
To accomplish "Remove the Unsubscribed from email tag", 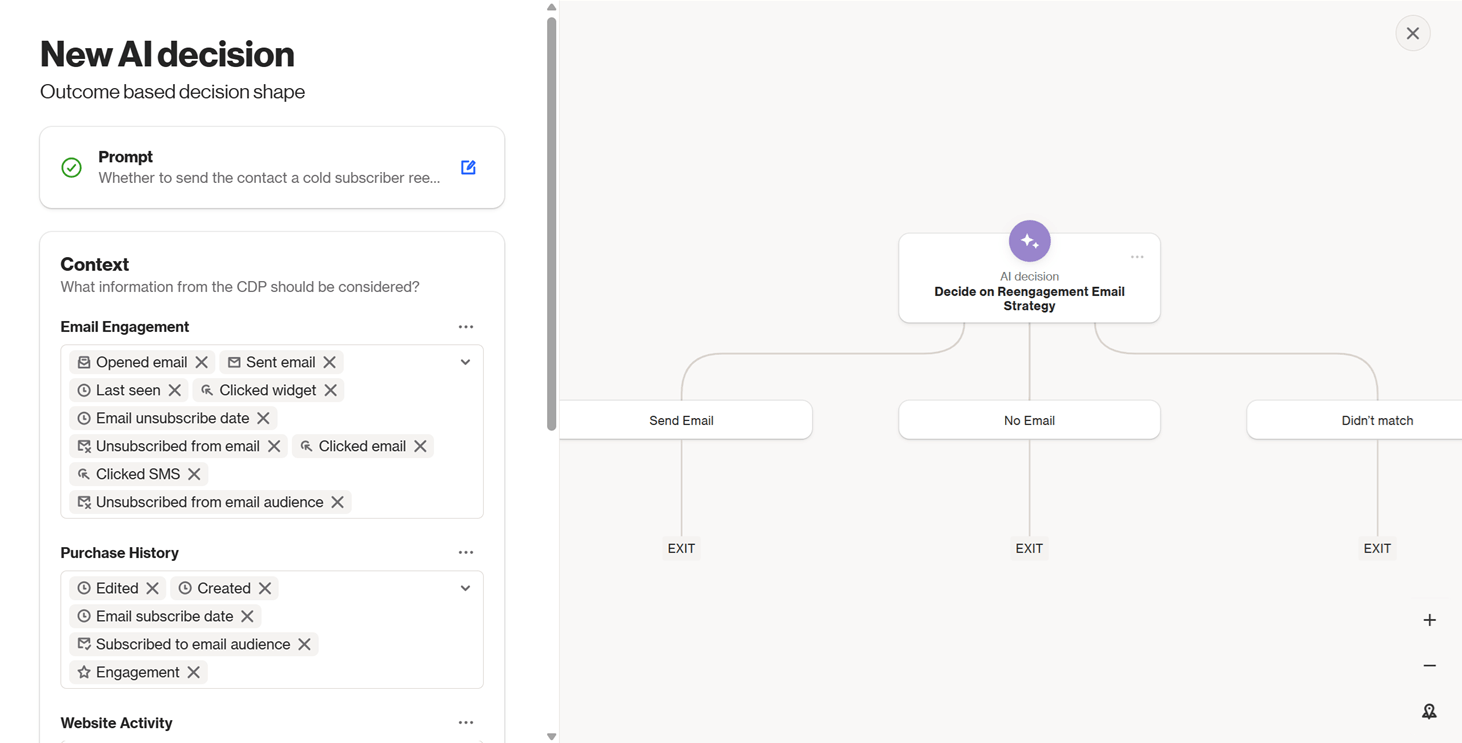I will click(274, 446).
